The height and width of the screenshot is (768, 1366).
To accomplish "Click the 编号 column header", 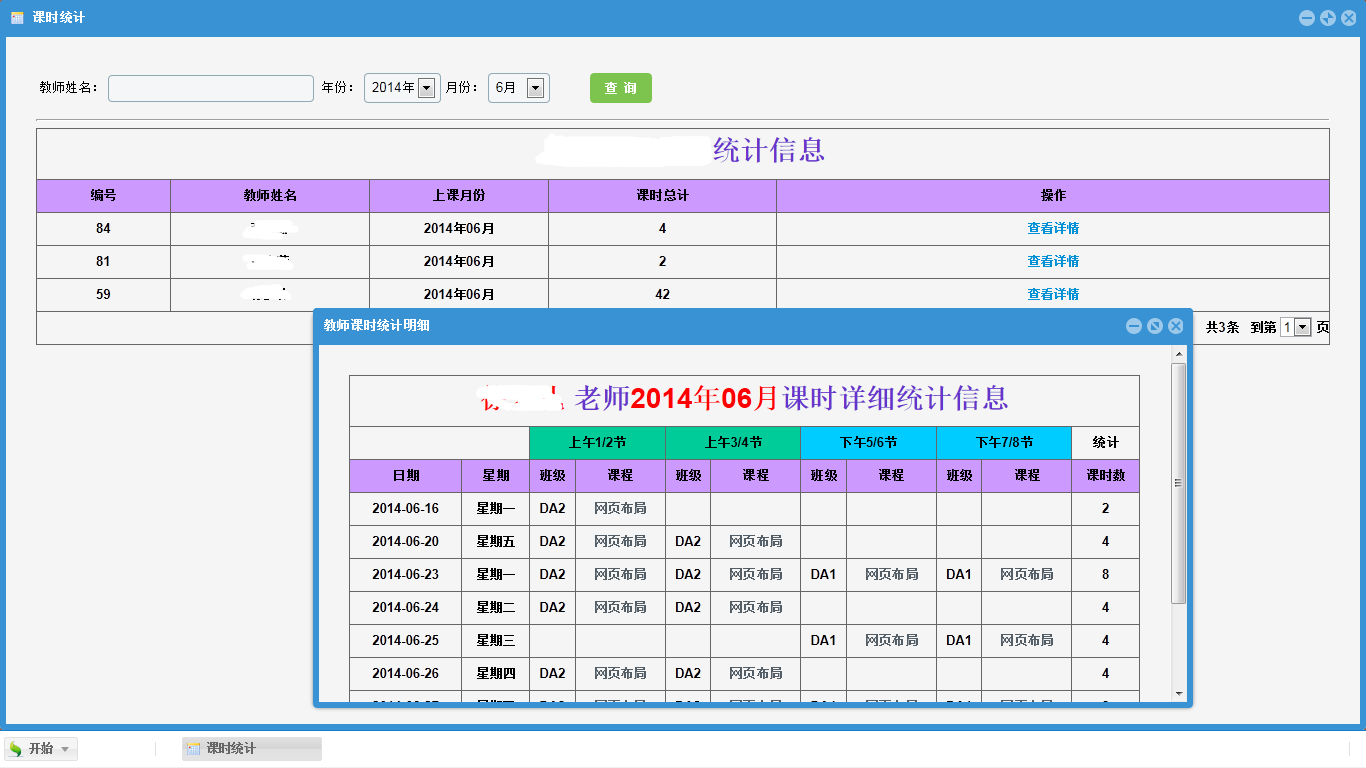I will pyautogui.click(x=104, y=196).
